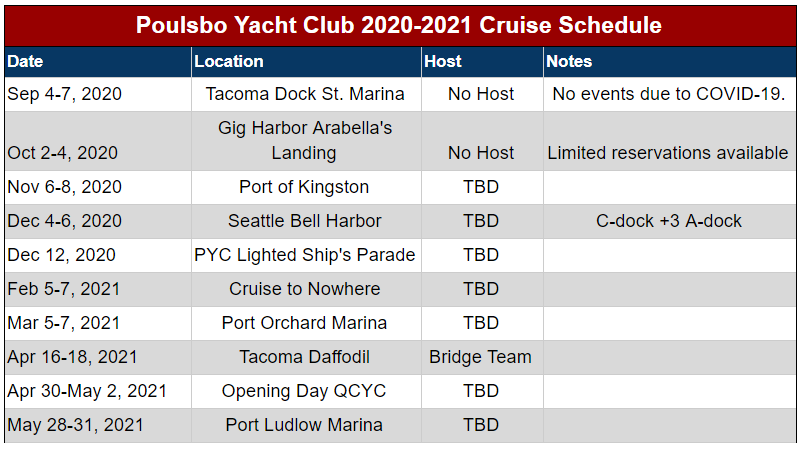Click the Notes column header
Screen dimensions: 803x449
(569, 62)
